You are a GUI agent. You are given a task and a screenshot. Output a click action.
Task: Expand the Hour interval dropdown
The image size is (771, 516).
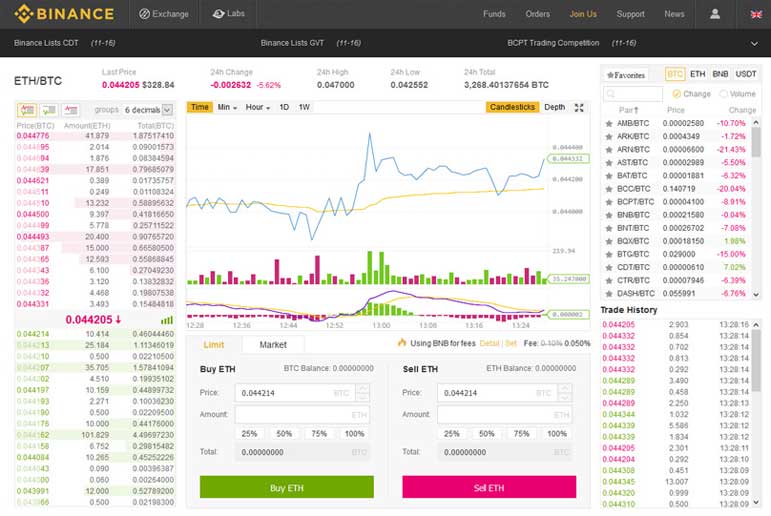click(x=258, y=107)
